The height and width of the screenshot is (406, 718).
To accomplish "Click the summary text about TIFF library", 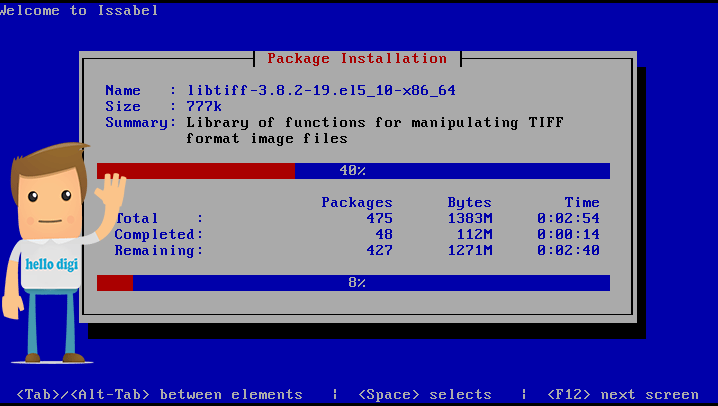I will (x=375, y=131).
